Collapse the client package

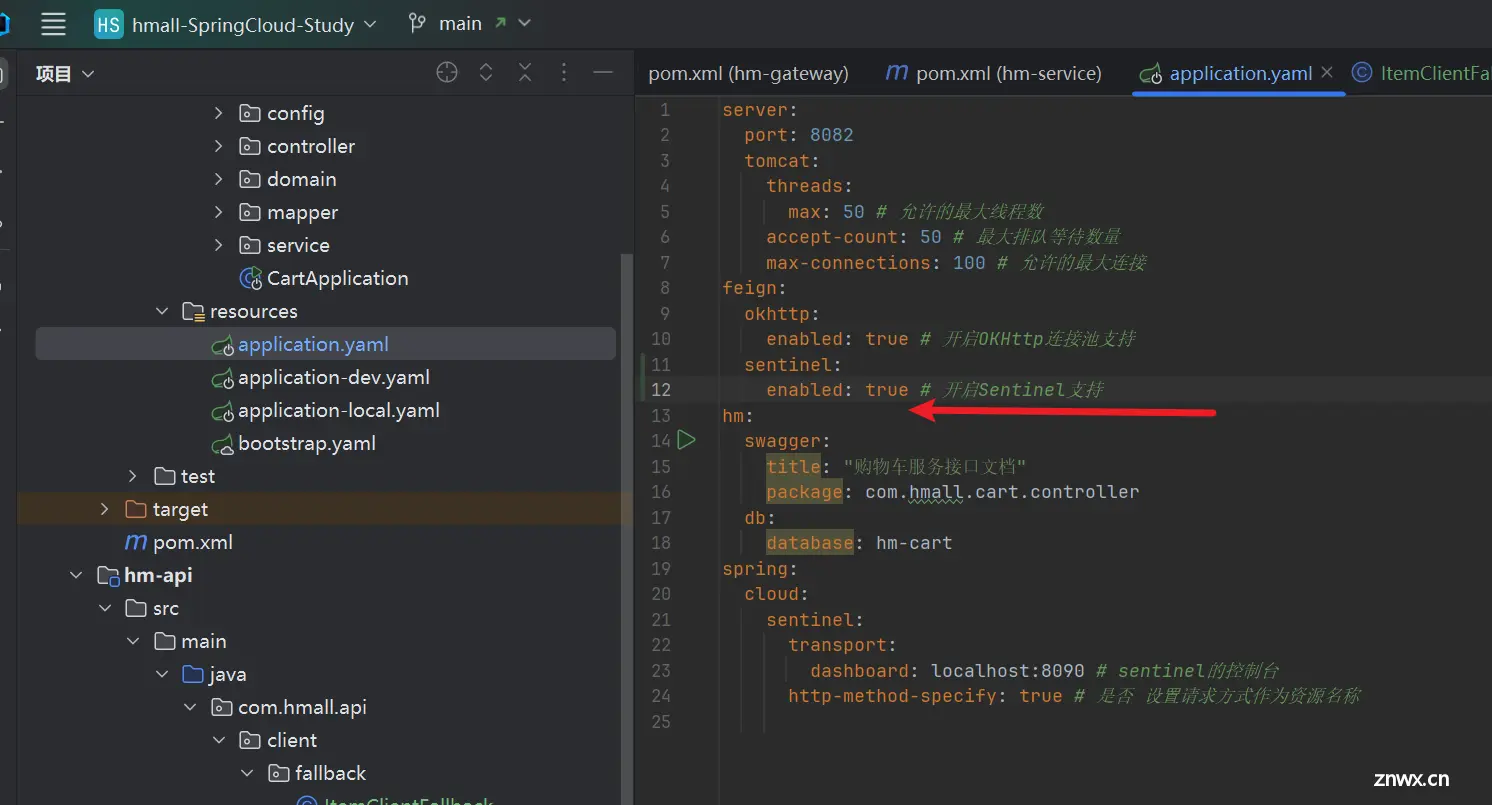point(219,740)
